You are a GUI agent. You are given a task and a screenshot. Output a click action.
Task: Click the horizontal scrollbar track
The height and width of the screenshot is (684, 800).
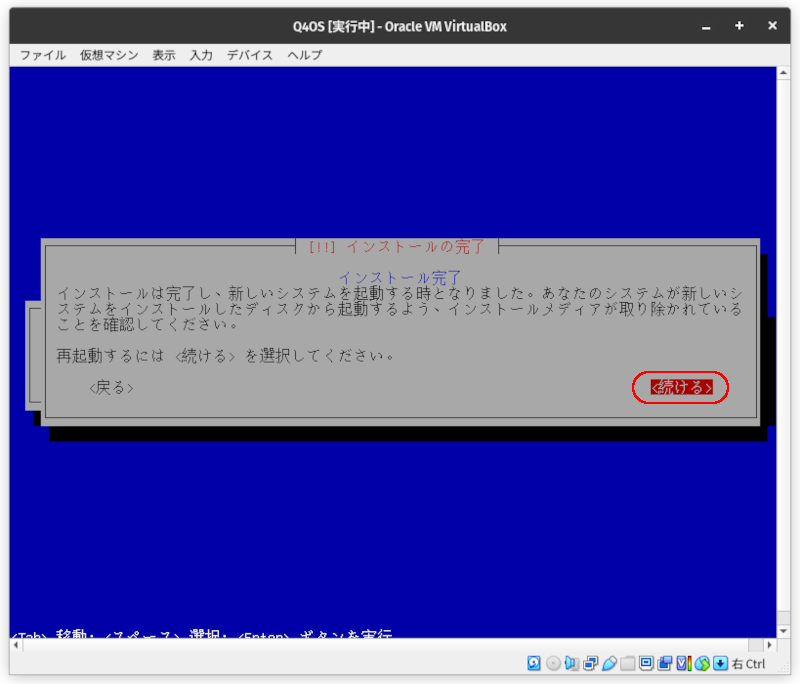[x=385, y=645]
